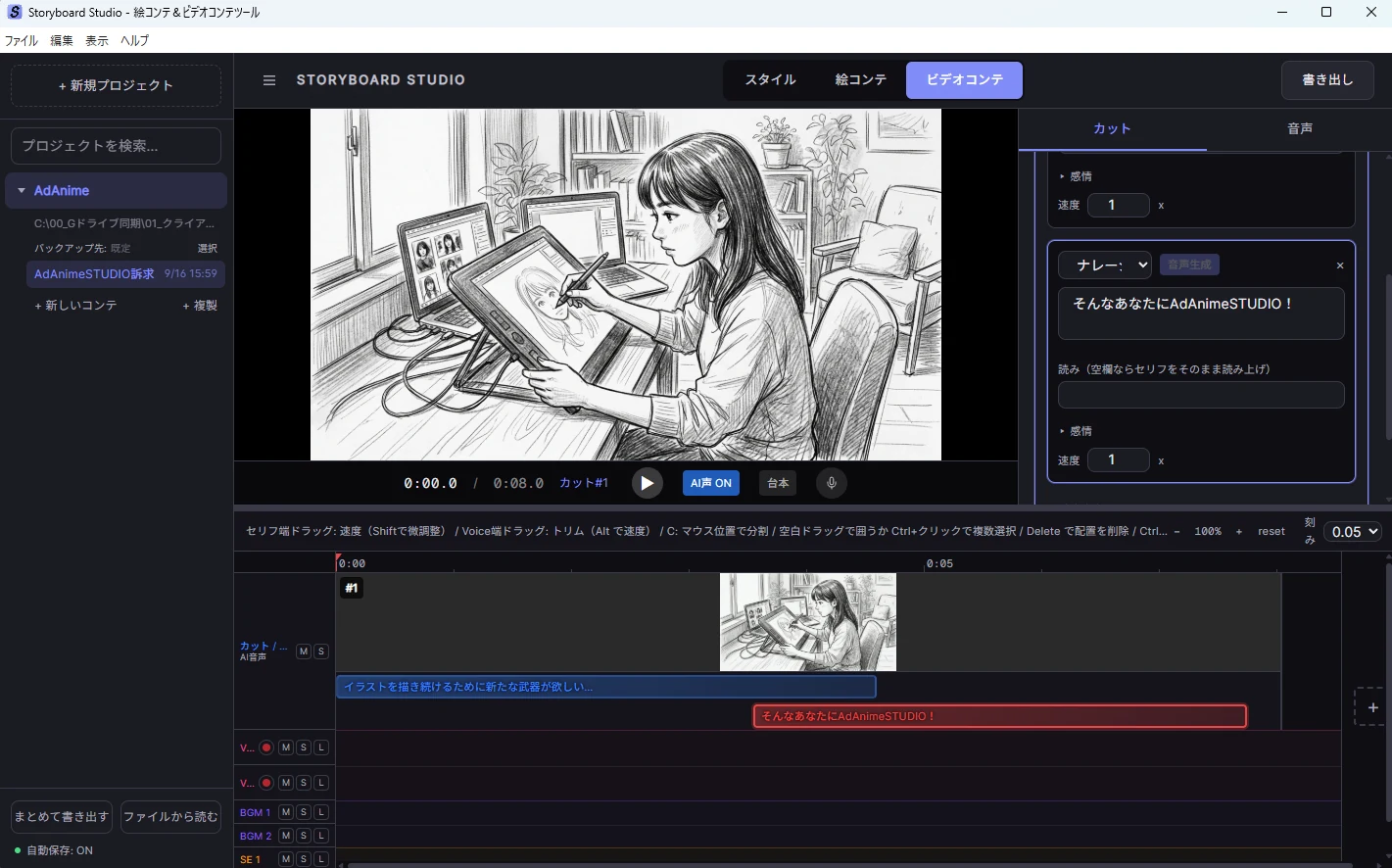The height and width of the screenshot is (868, 1392).
Task: Click 選択 next to バックアップ先
Action: click(x=208, y=249)
